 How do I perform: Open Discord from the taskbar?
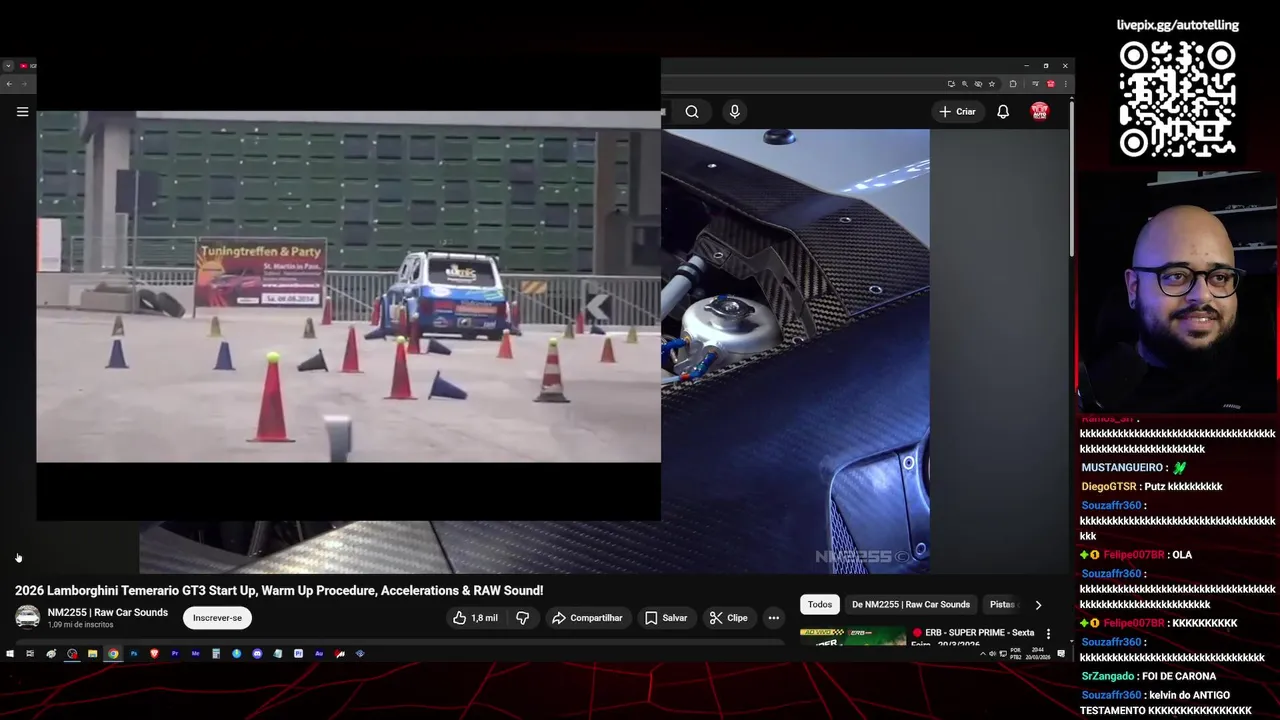(x=257, y=654)
